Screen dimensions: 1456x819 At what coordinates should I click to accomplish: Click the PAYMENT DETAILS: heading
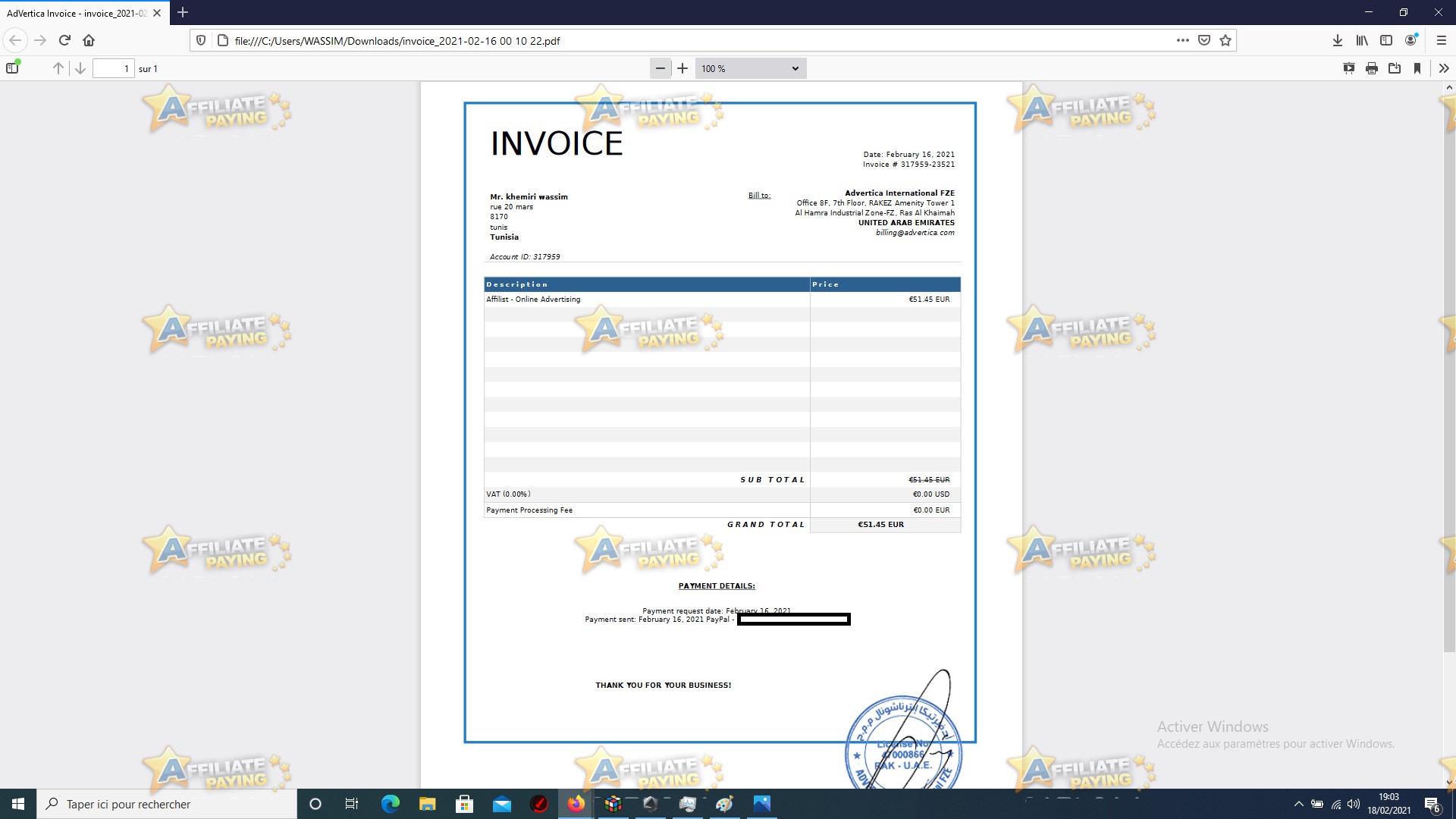[717, 586]
